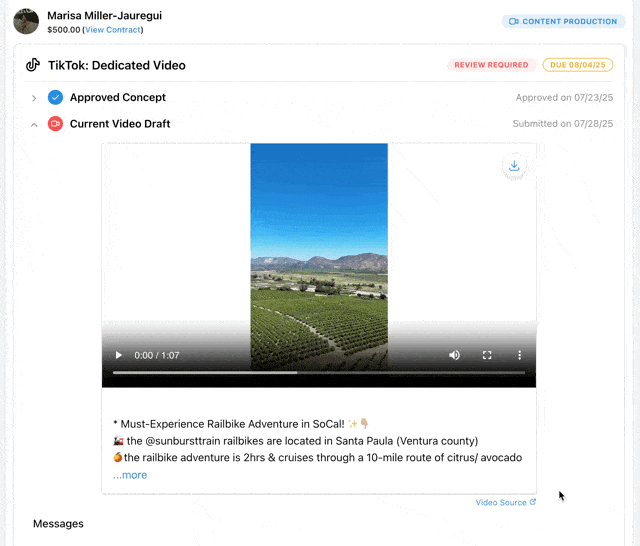Collapse the Current Video Draft section

34,124
